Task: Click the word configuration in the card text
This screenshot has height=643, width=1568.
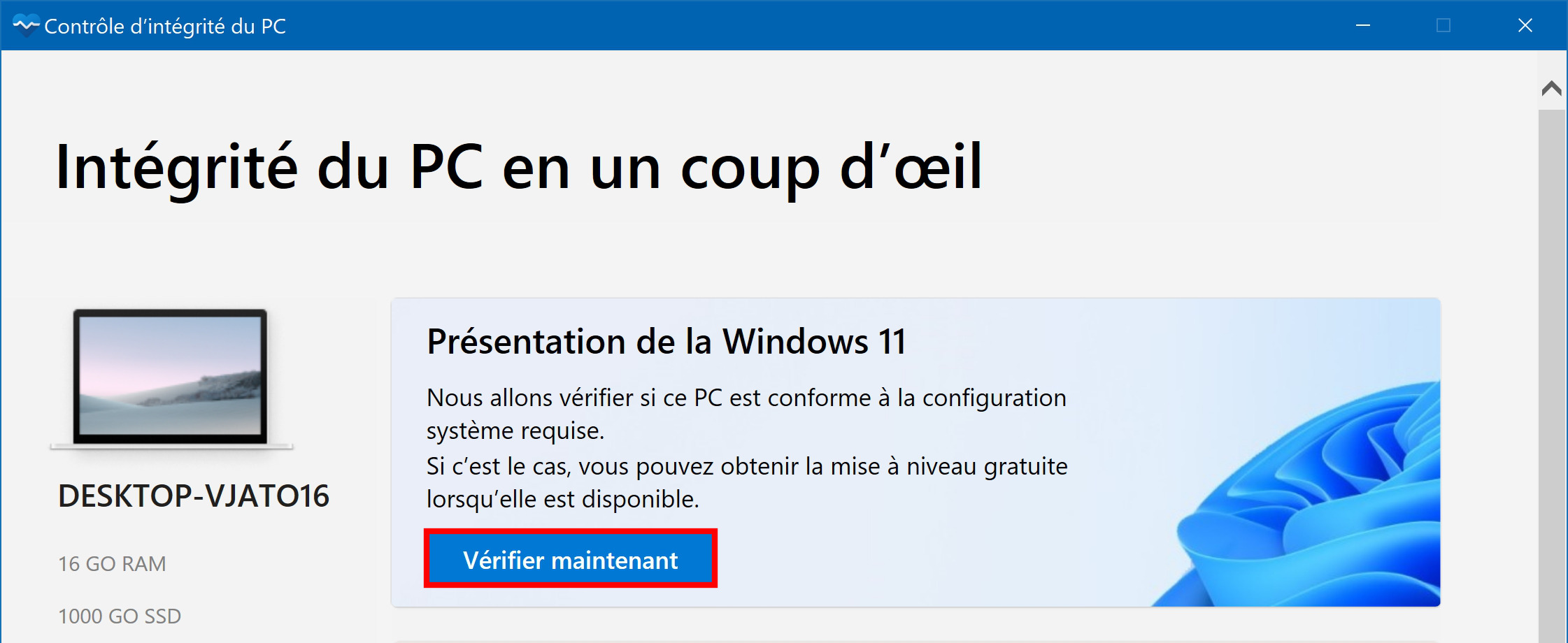Action: (995, 398)
